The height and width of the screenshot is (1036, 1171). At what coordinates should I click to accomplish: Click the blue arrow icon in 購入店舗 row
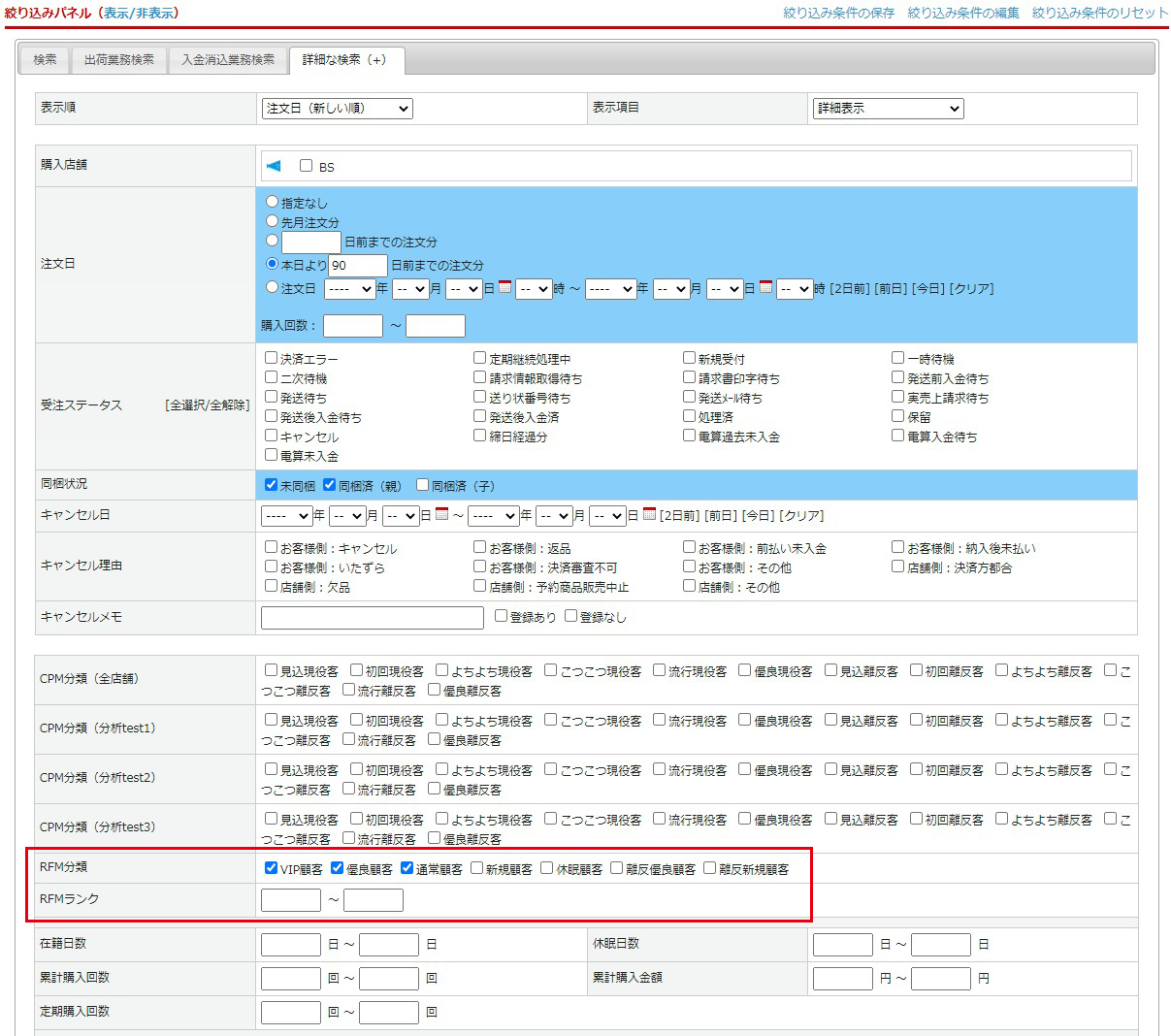coord(274,166)
